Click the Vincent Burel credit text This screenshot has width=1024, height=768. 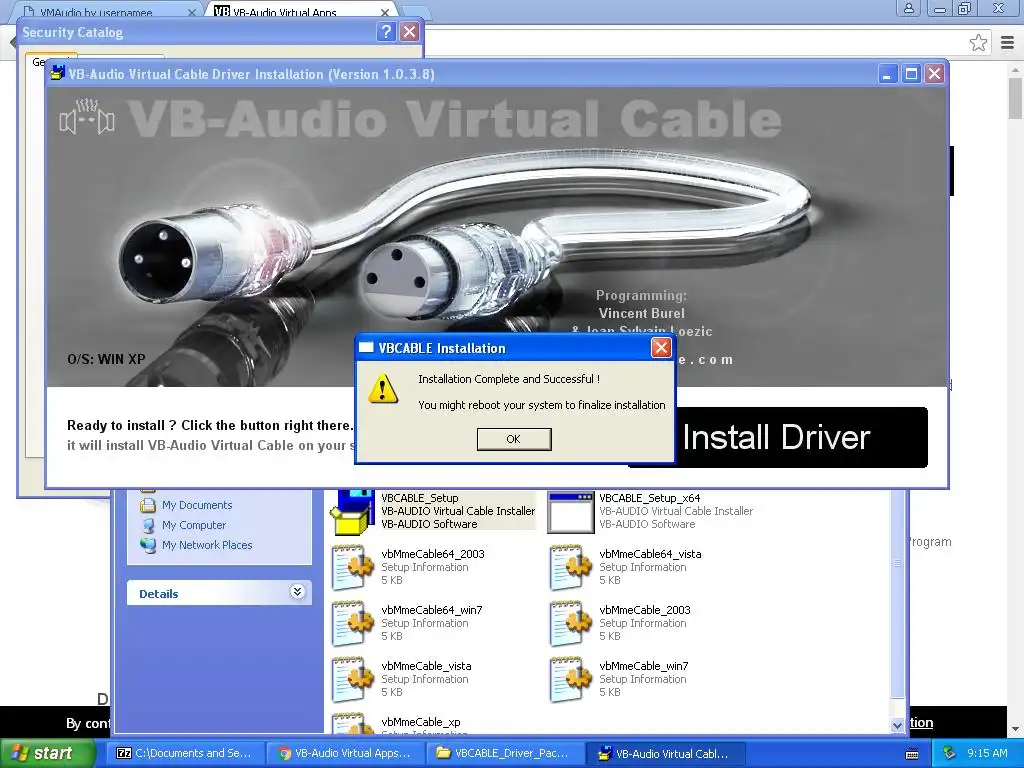641,313
